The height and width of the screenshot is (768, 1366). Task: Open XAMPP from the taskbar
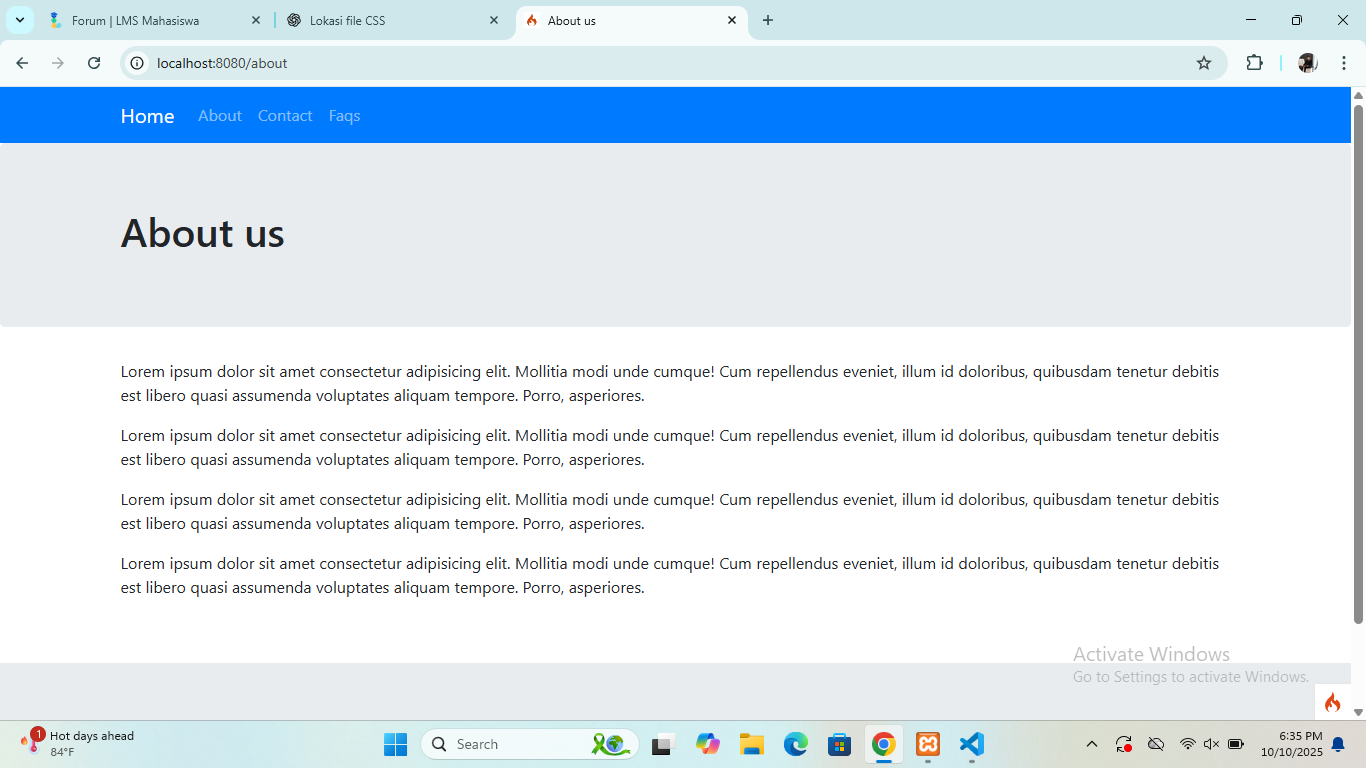(x=928, y=744)
